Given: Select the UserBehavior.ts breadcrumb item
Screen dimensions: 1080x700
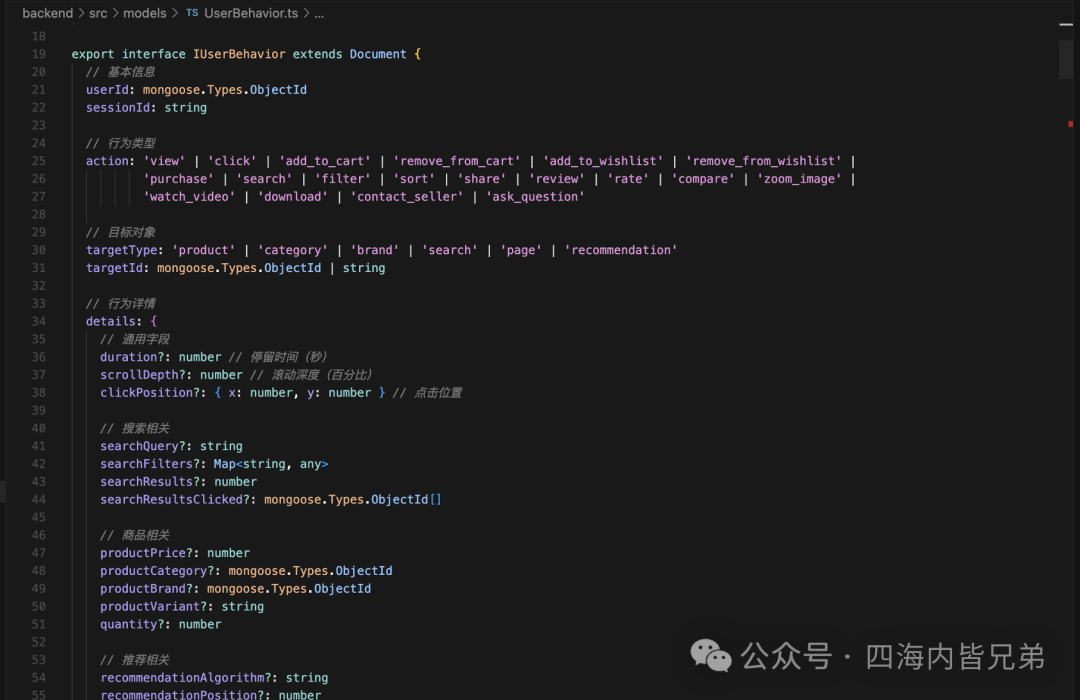Looking at the screenshot, I should click(251, 13).
